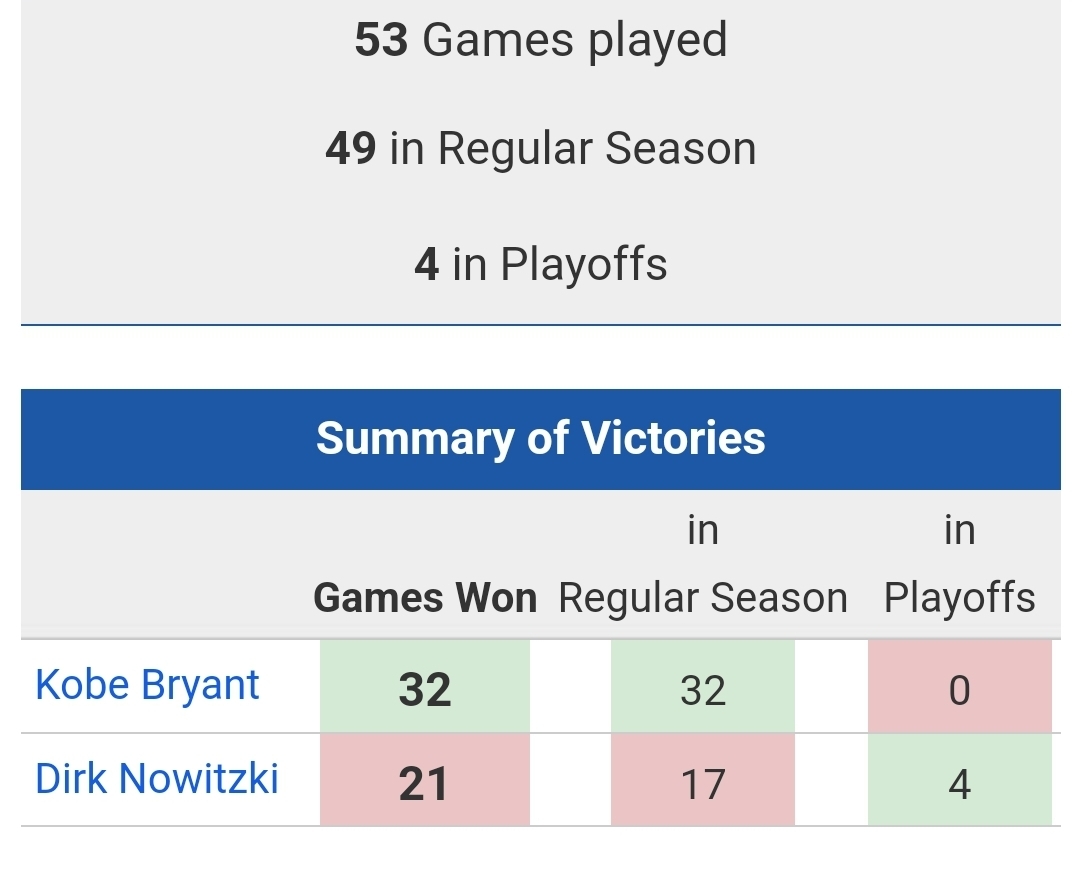Open the Kobe Bryant player link

click(147, 686)
